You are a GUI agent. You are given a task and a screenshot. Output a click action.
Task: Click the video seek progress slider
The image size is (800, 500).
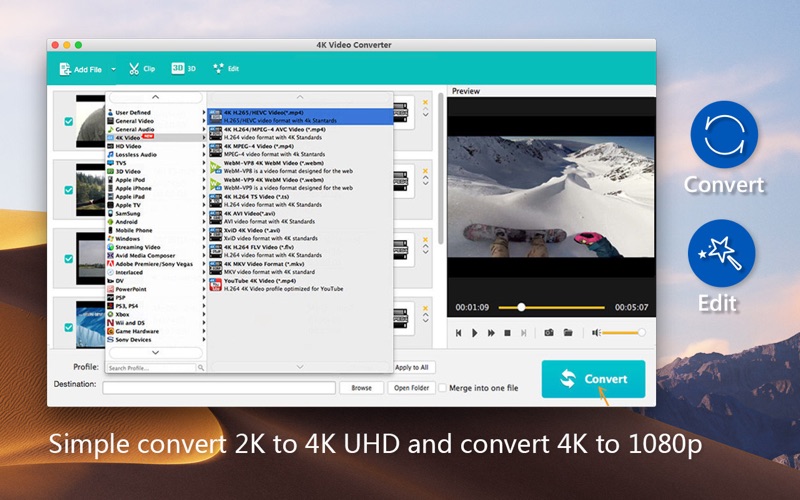click(560, 307)
